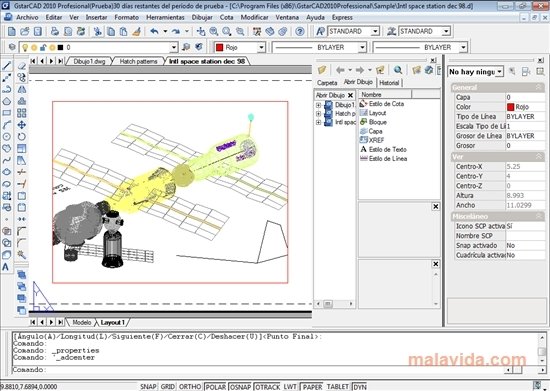The image size is (550, 391).
Task: Toggle OSNAP in the status bar
Action: [x=240, y=387]
